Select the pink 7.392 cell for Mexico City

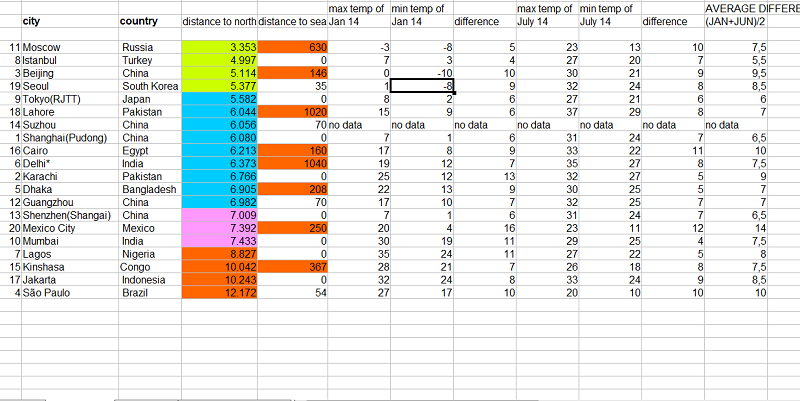tap(219, 228)
